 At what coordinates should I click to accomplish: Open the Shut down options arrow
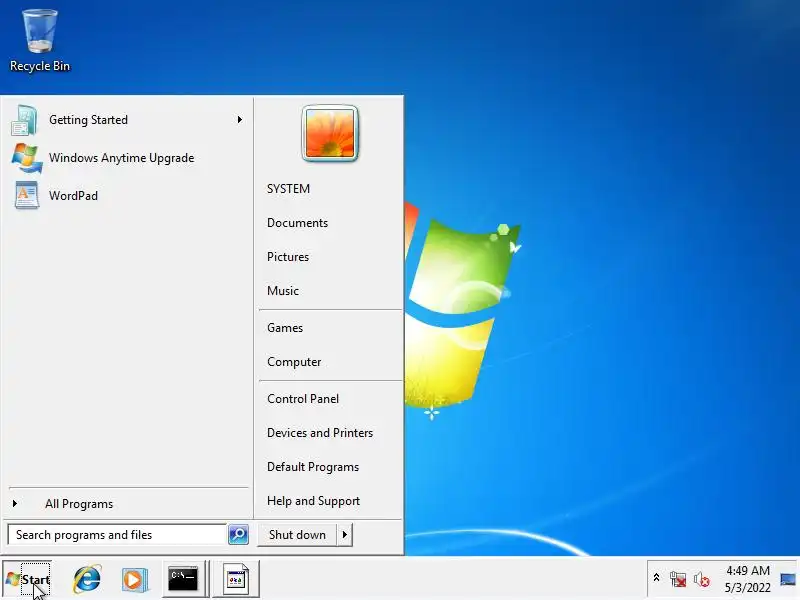[345, 535]
